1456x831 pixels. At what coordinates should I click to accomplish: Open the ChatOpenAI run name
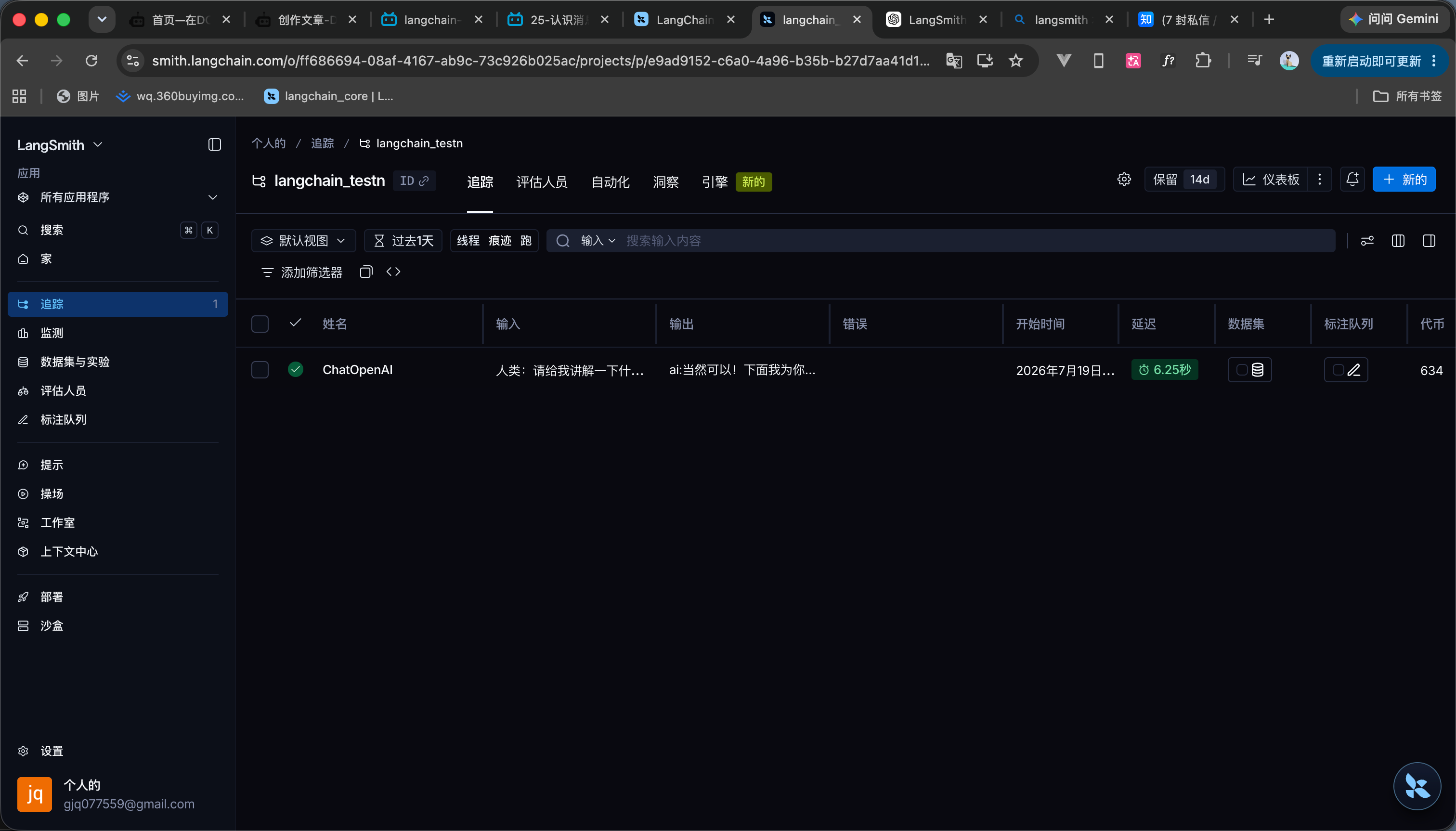pos(357,370)
